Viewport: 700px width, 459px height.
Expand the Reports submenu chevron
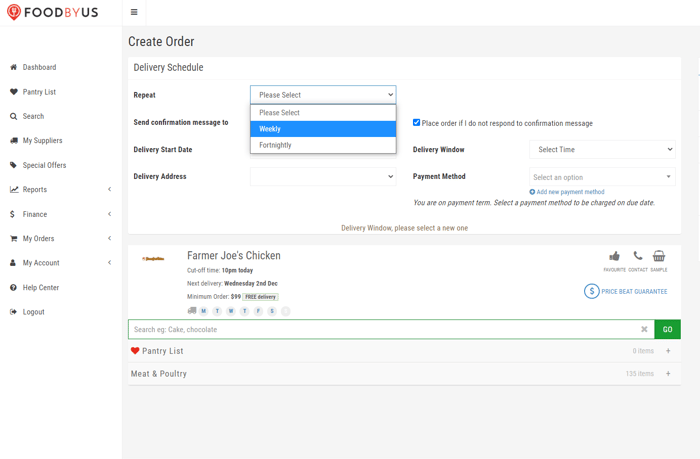109,189
